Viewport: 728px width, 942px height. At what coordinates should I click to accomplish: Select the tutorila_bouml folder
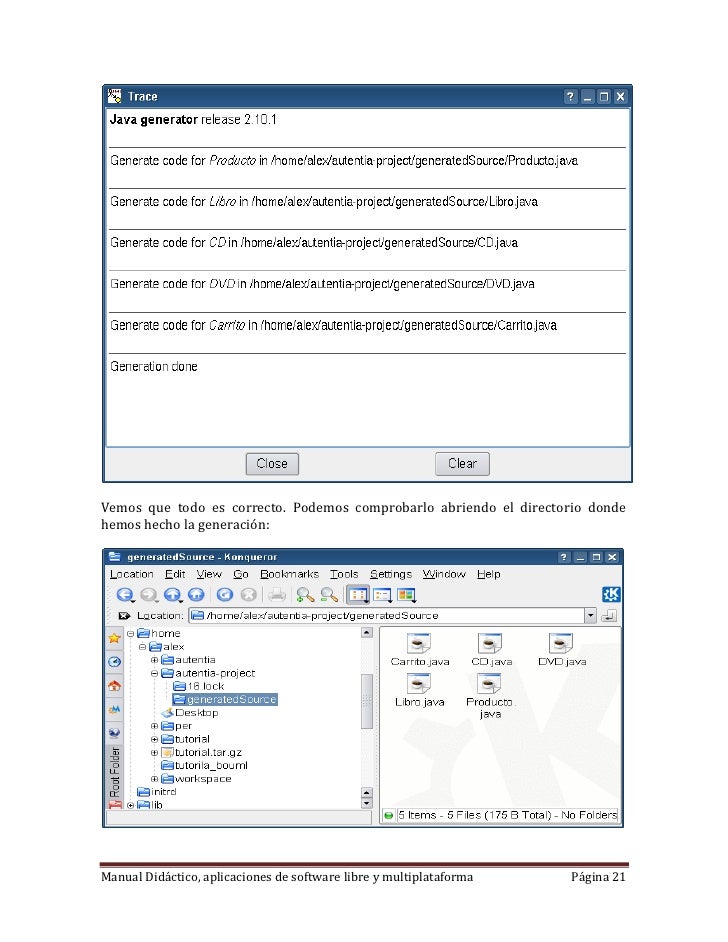(x=204, y=766)
